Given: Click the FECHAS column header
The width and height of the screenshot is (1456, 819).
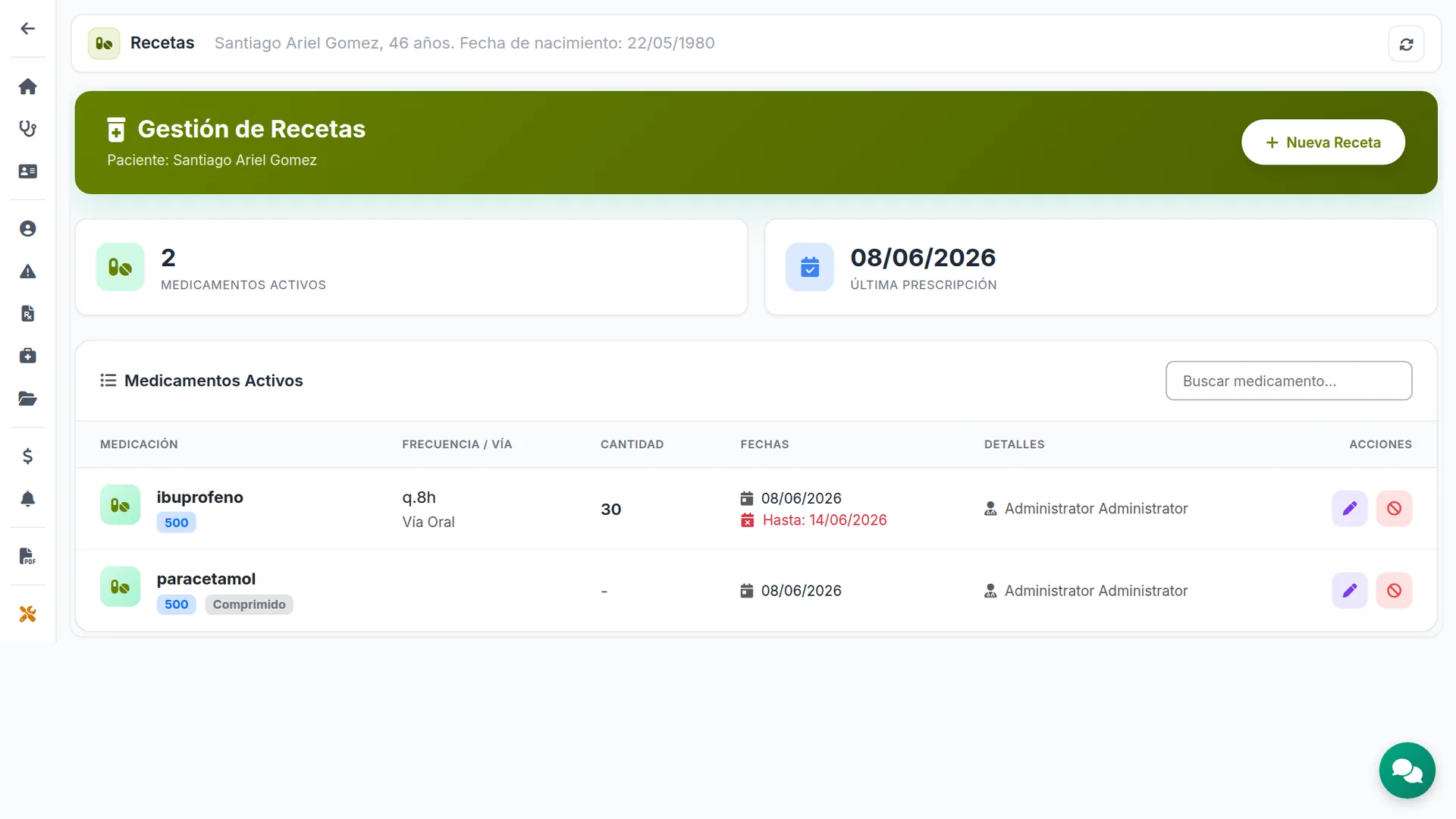Looking at the screenshot, I should [x=764, y=444].
